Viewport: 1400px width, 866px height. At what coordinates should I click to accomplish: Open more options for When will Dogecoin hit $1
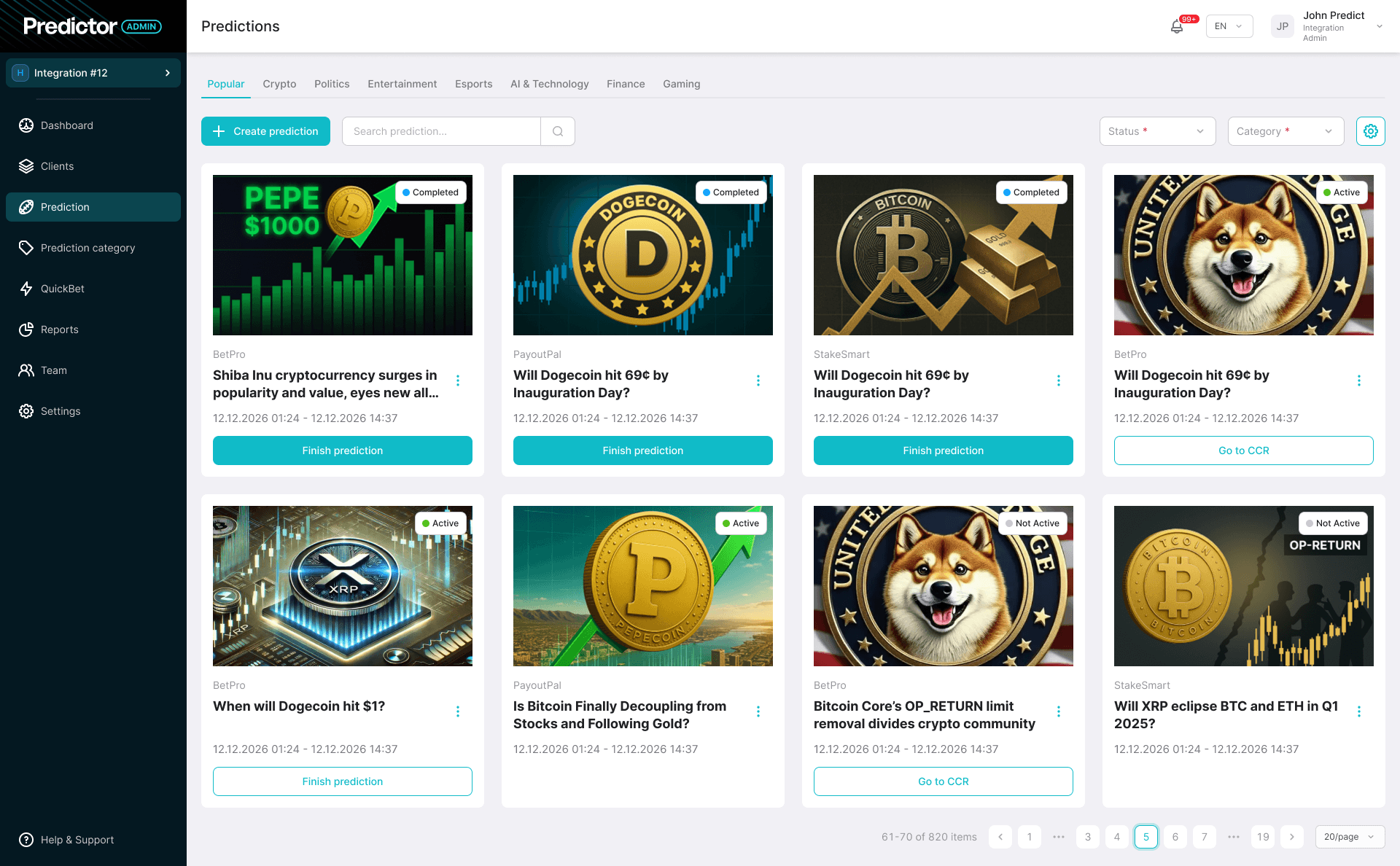(x=458, y=711)
